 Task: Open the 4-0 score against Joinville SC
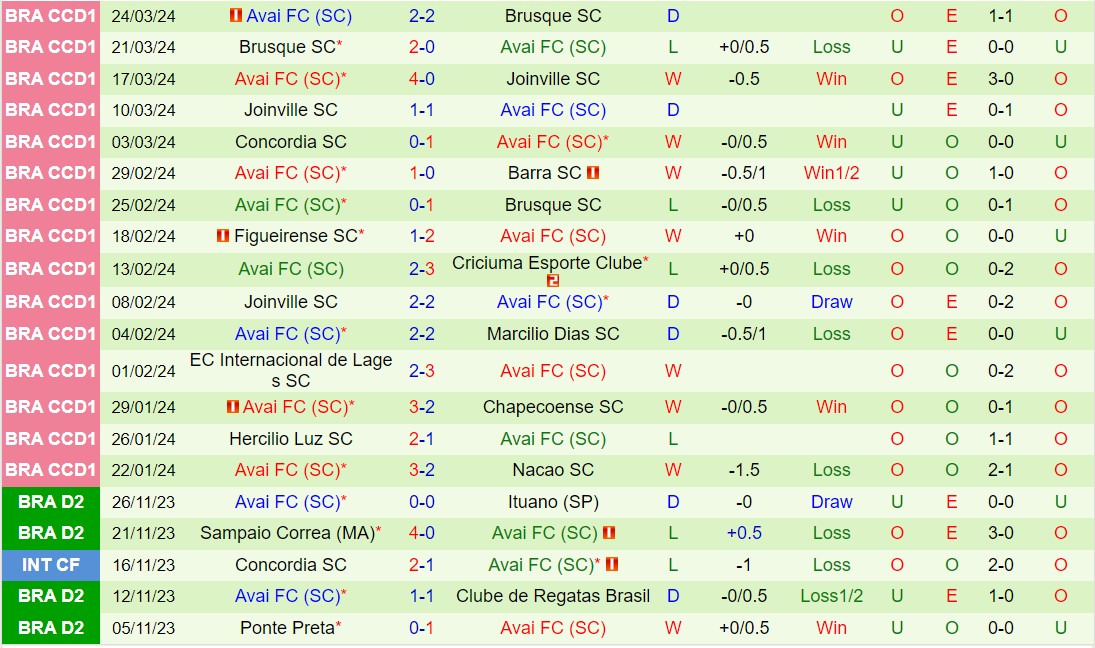tap(422, 79)
